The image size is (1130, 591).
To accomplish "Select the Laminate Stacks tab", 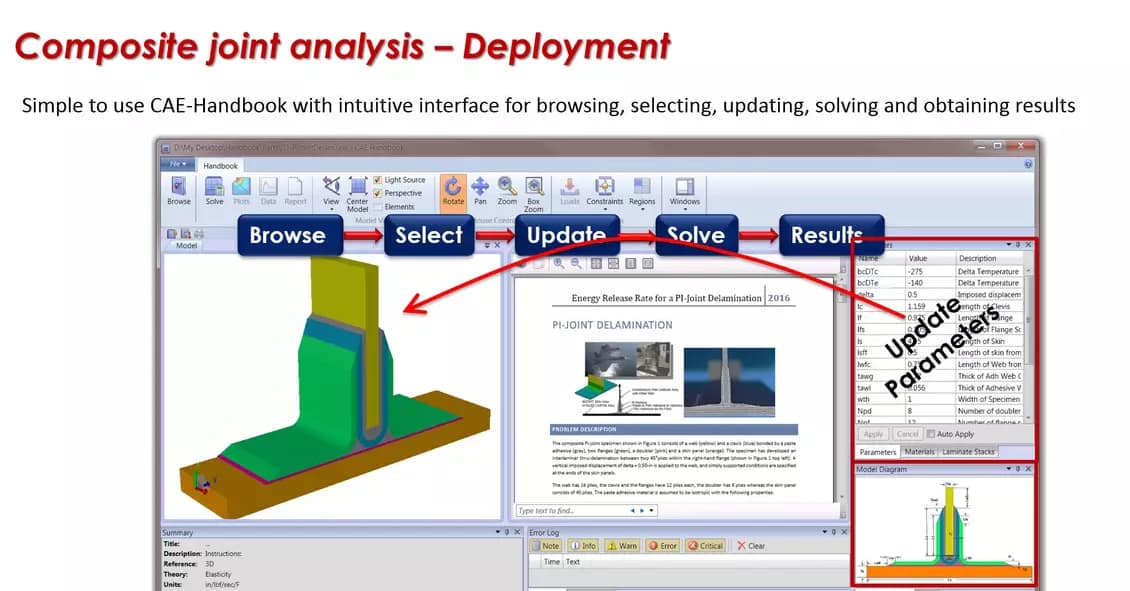I will click(969, 451).
